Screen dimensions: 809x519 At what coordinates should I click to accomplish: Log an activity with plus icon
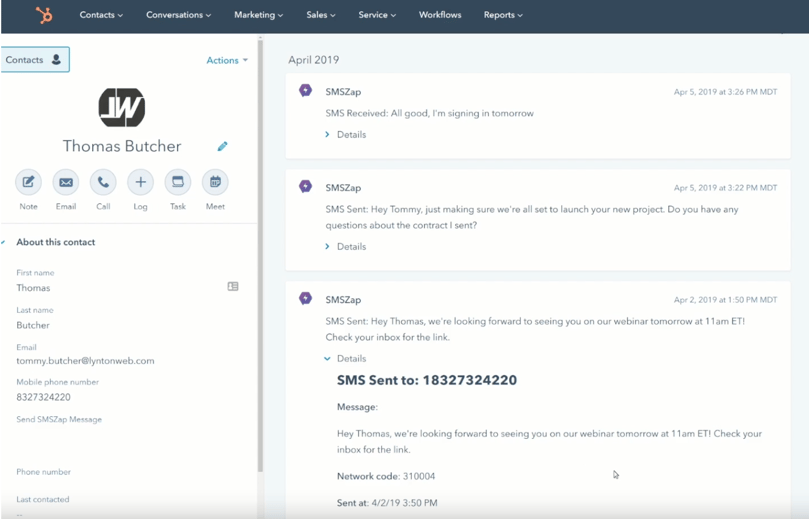pyautogui.click(x=140, y=182)
